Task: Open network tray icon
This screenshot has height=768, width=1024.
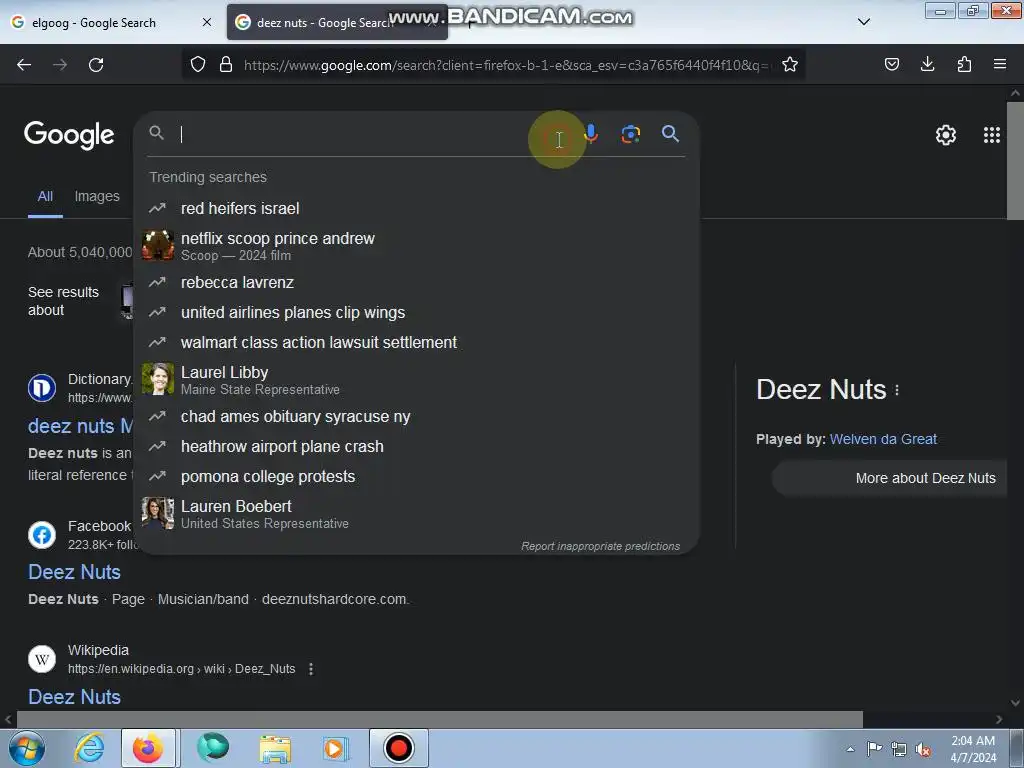Action: [899, 750]
